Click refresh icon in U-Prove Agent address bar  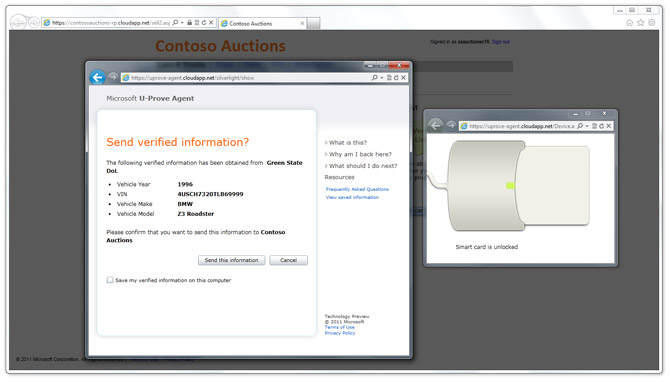396,78
